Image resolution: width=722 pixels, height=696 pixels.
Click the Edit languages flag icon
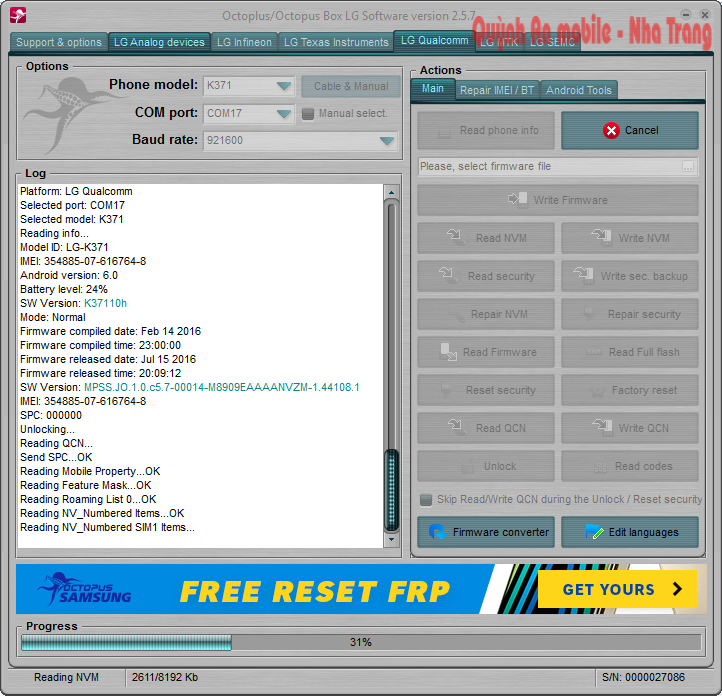click(x=594, y=532)
